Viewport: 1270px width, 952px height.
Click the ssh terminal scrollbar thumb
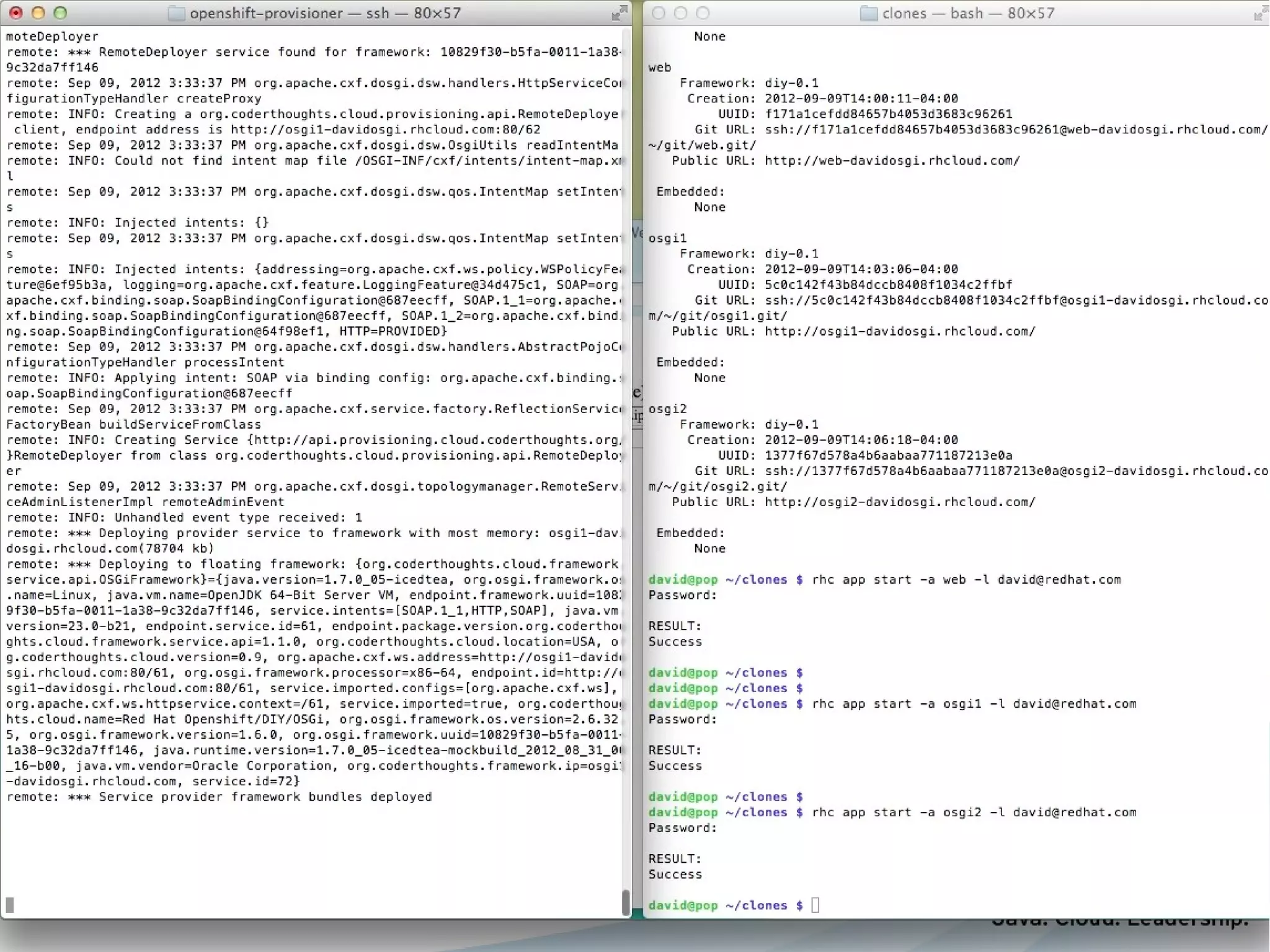pos(625,902)
